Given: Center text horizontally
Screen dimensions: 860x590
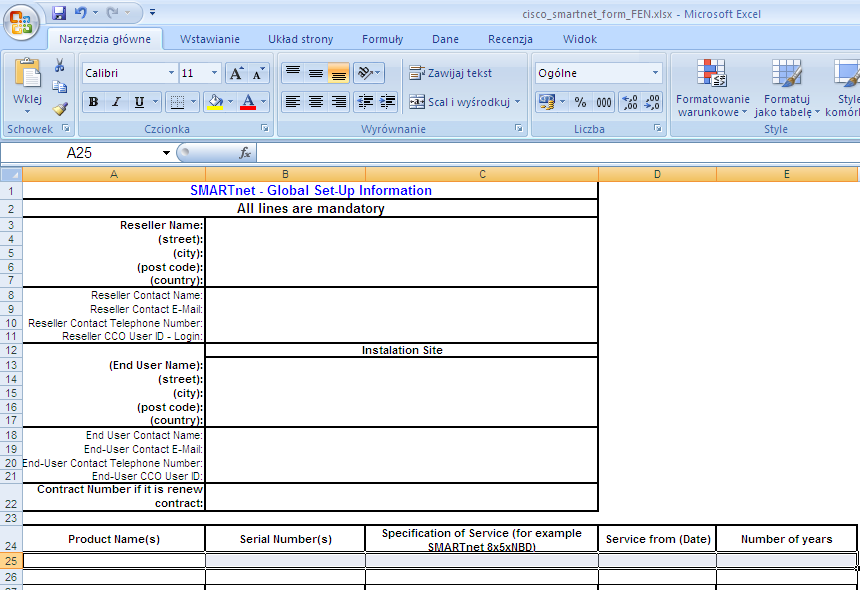Looking at the screenshot, I should (316, 102).
